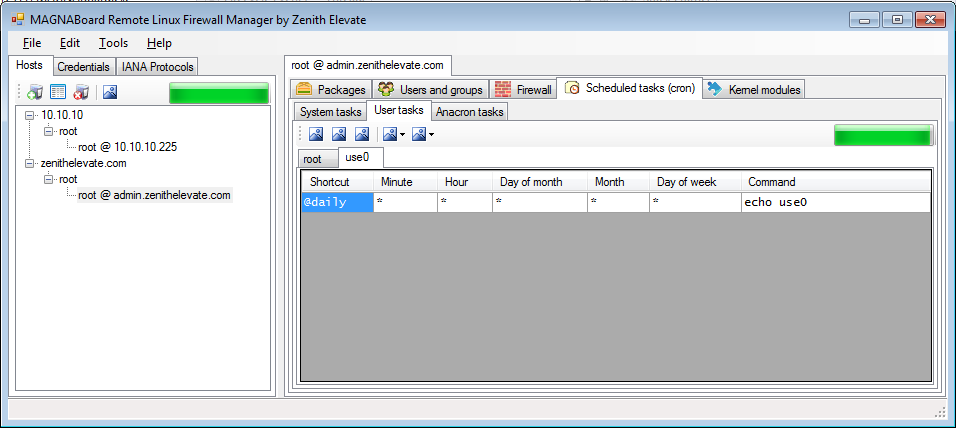Open the Kernel modules tab
Image resolution: width=956 pixels, height=428 pixels.
tap(754, 90)
